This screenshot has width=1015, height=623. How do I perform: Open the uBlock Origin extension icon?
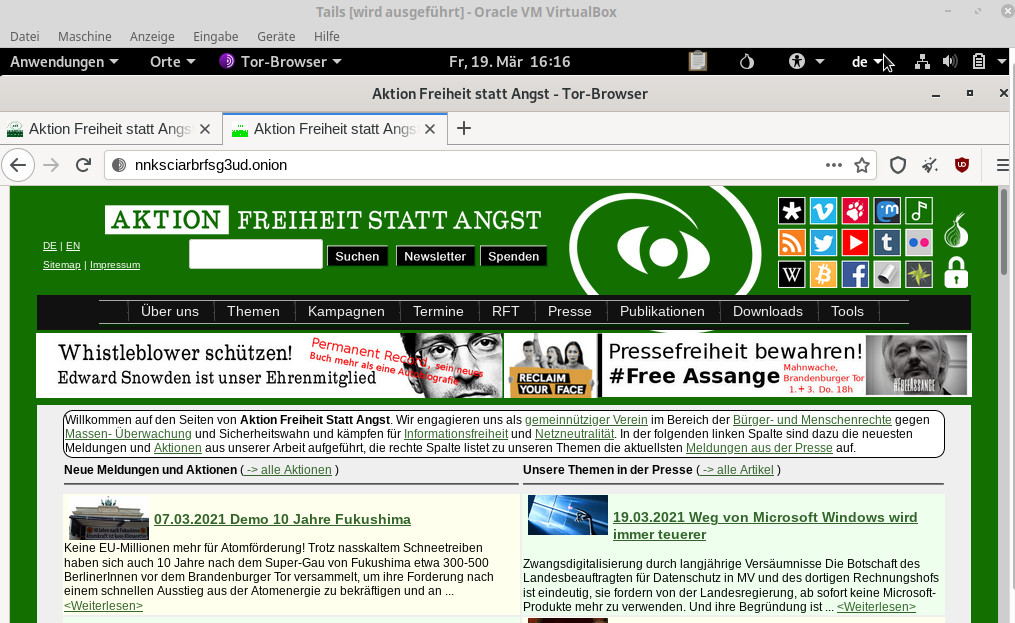click(x=962, y=165)
